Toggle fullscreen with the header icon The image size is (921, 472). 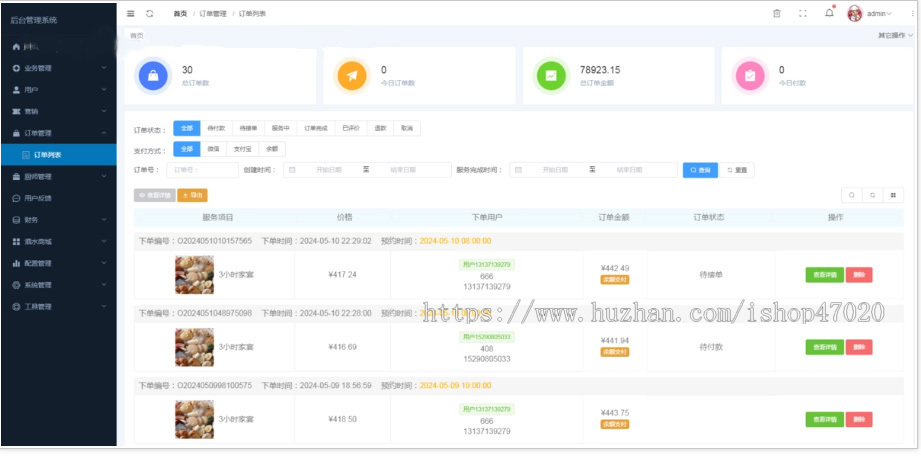click(x=803, y=14)
